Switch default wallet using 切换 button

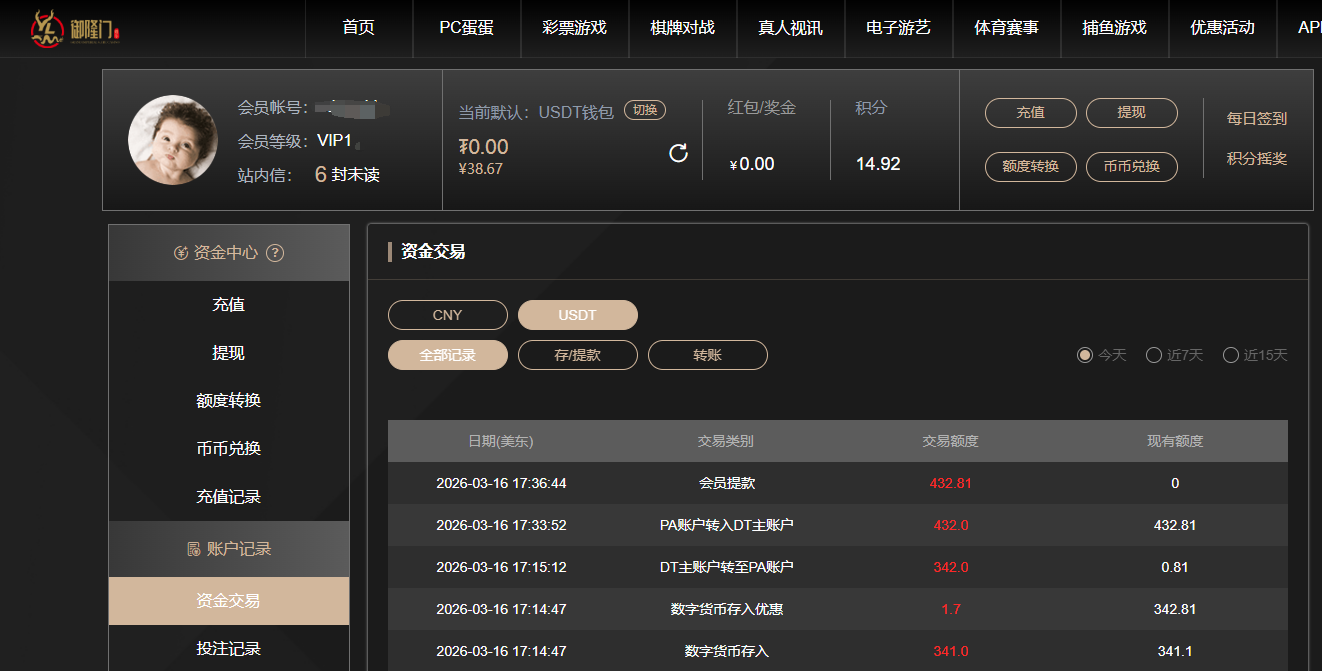tap(645, 111)
